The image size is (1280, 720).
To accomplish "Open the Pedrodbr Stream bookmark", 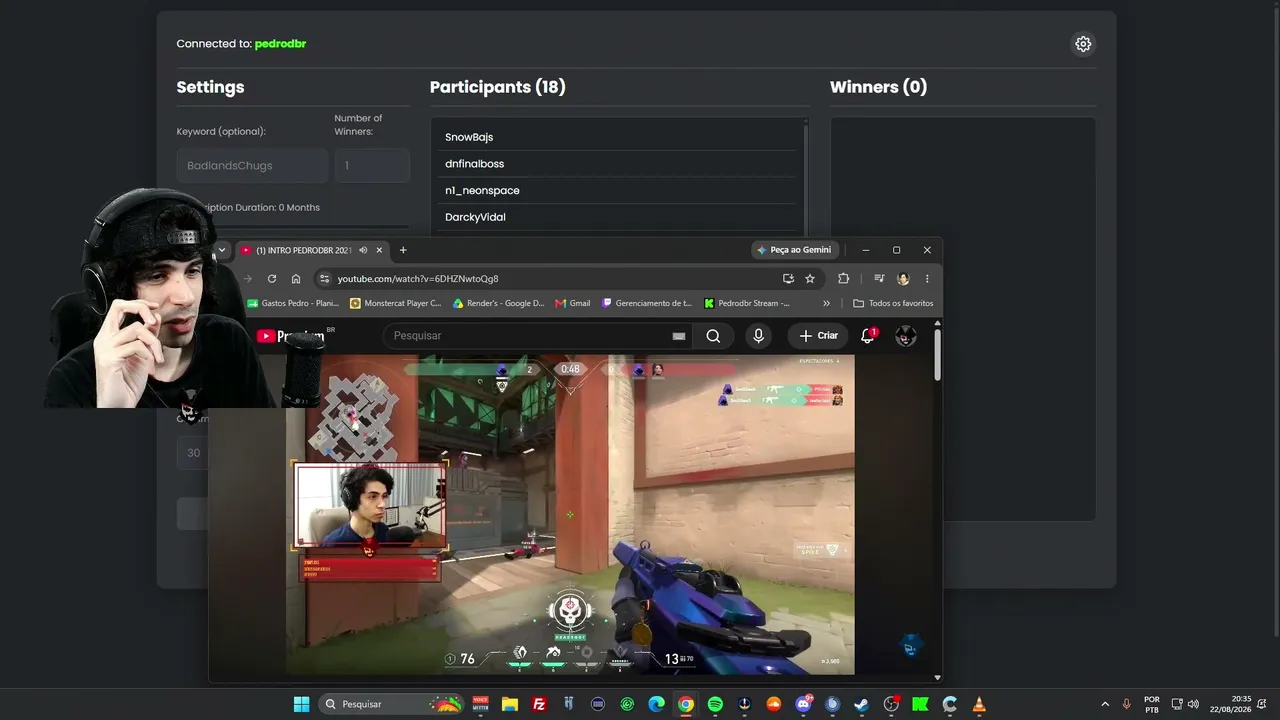I will (747, 303).
